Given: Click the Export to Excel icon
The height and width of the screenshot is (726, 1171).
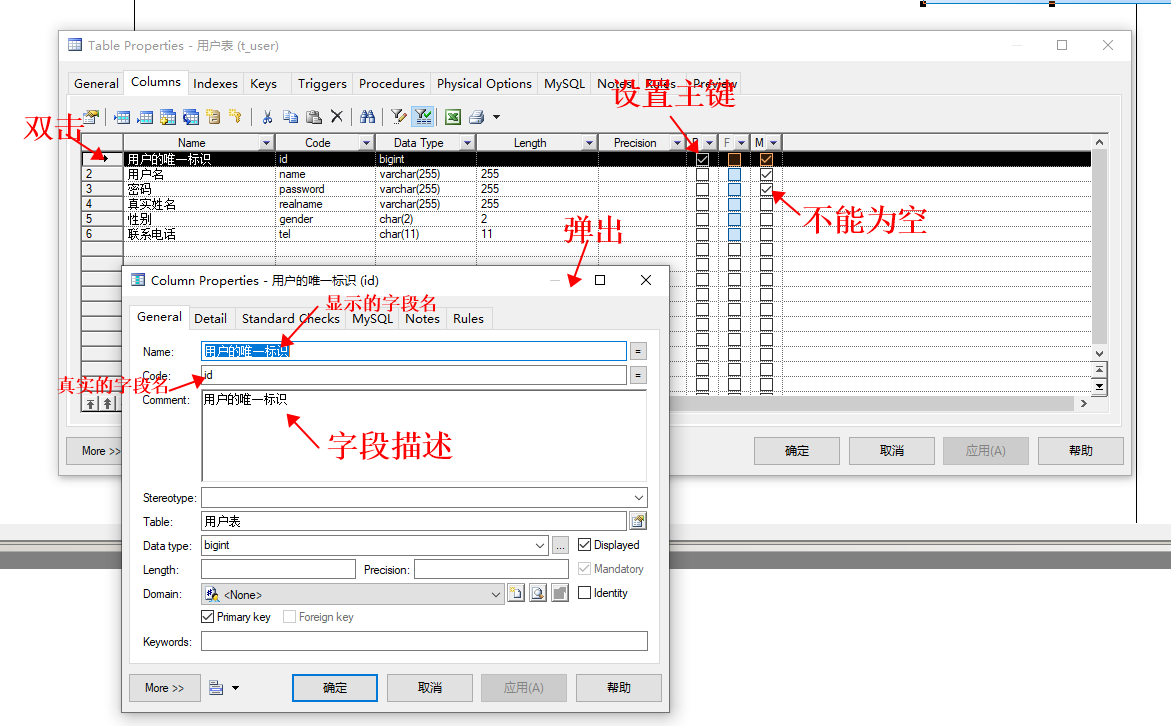Looking at the screenshot, I should tap(453, 117).
